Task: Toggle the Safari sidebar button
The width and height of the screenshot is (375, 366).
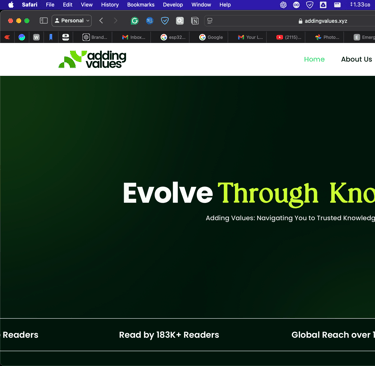Action: tap(44, 21)
